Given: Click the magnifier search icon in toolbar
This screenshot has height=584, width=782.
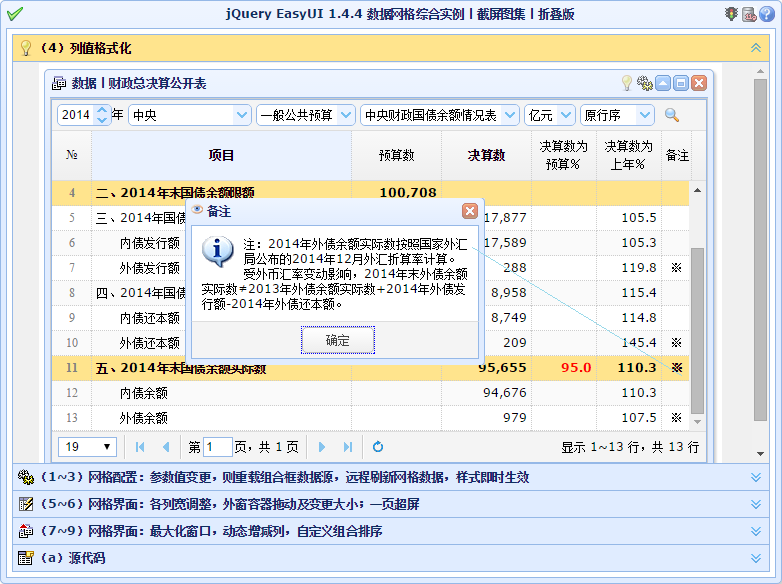Looking at the screenshot, I should [672, 115].
